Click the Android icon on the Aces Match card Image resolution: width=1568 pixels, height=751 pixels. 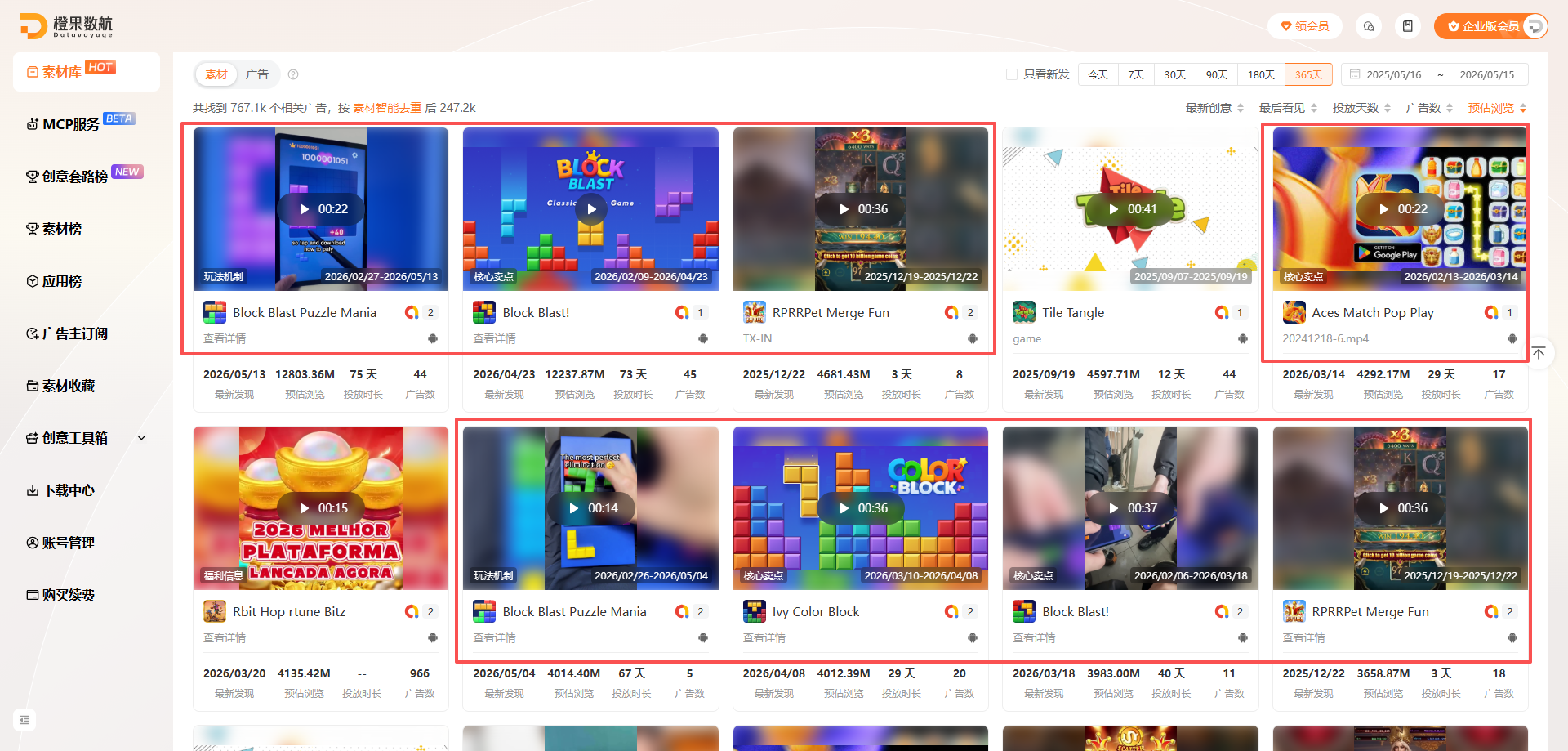pos(1512,338)
